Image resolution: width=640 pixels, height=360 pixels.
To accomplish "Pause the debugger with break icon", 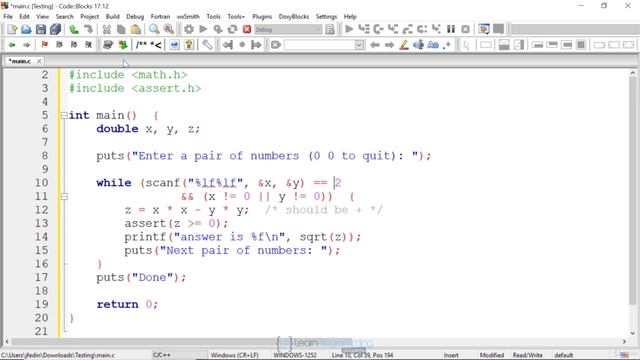I will click(451, 29).
